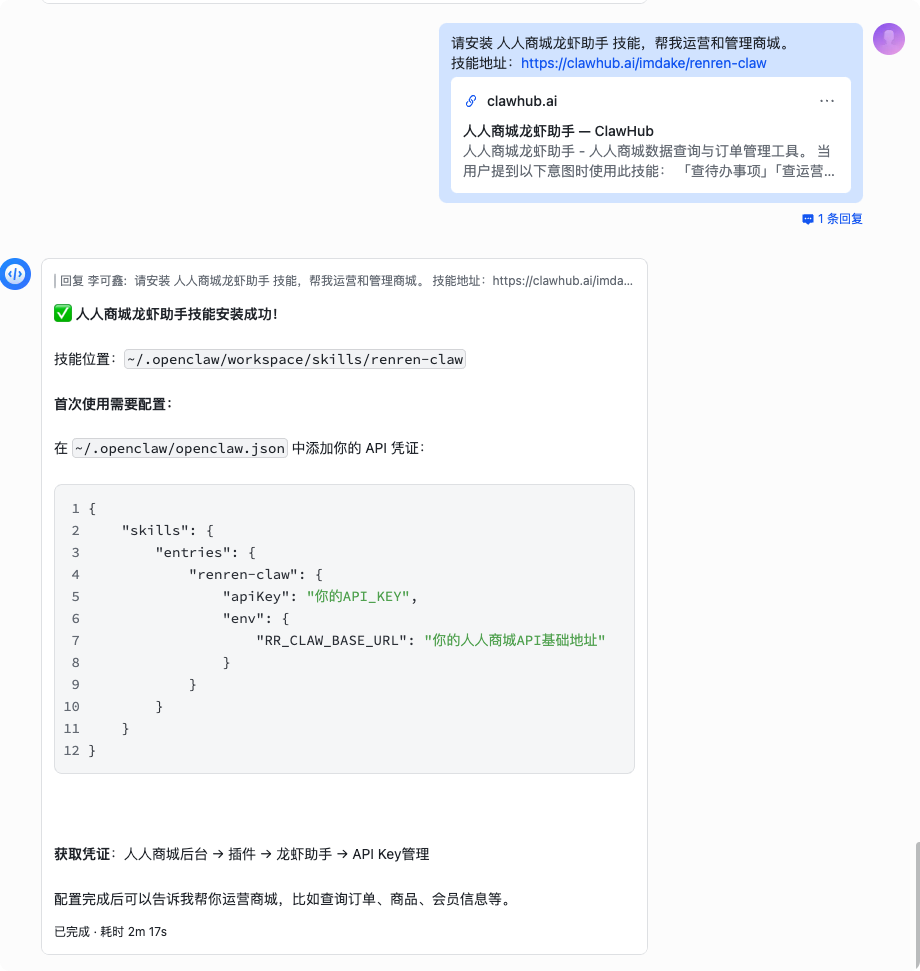This screenshot has height=971, width=920.
Task: Click the 已完成 · 耗时 2m 17s status
Action: (x=110, y=932)
